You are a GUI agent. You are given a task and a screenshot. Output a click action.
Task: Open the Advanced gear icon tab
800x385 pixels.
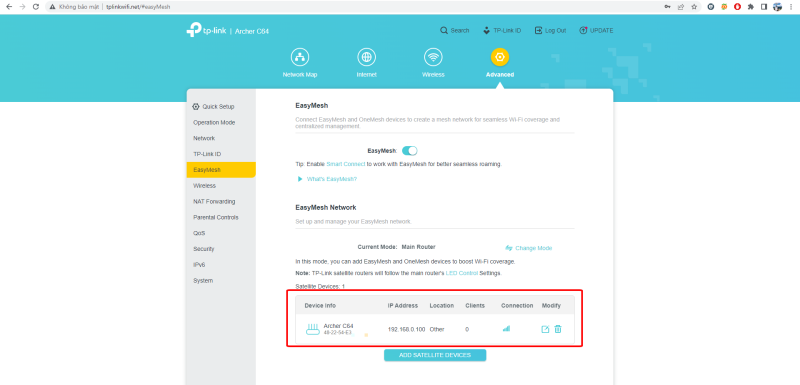(x=500, y=57)
